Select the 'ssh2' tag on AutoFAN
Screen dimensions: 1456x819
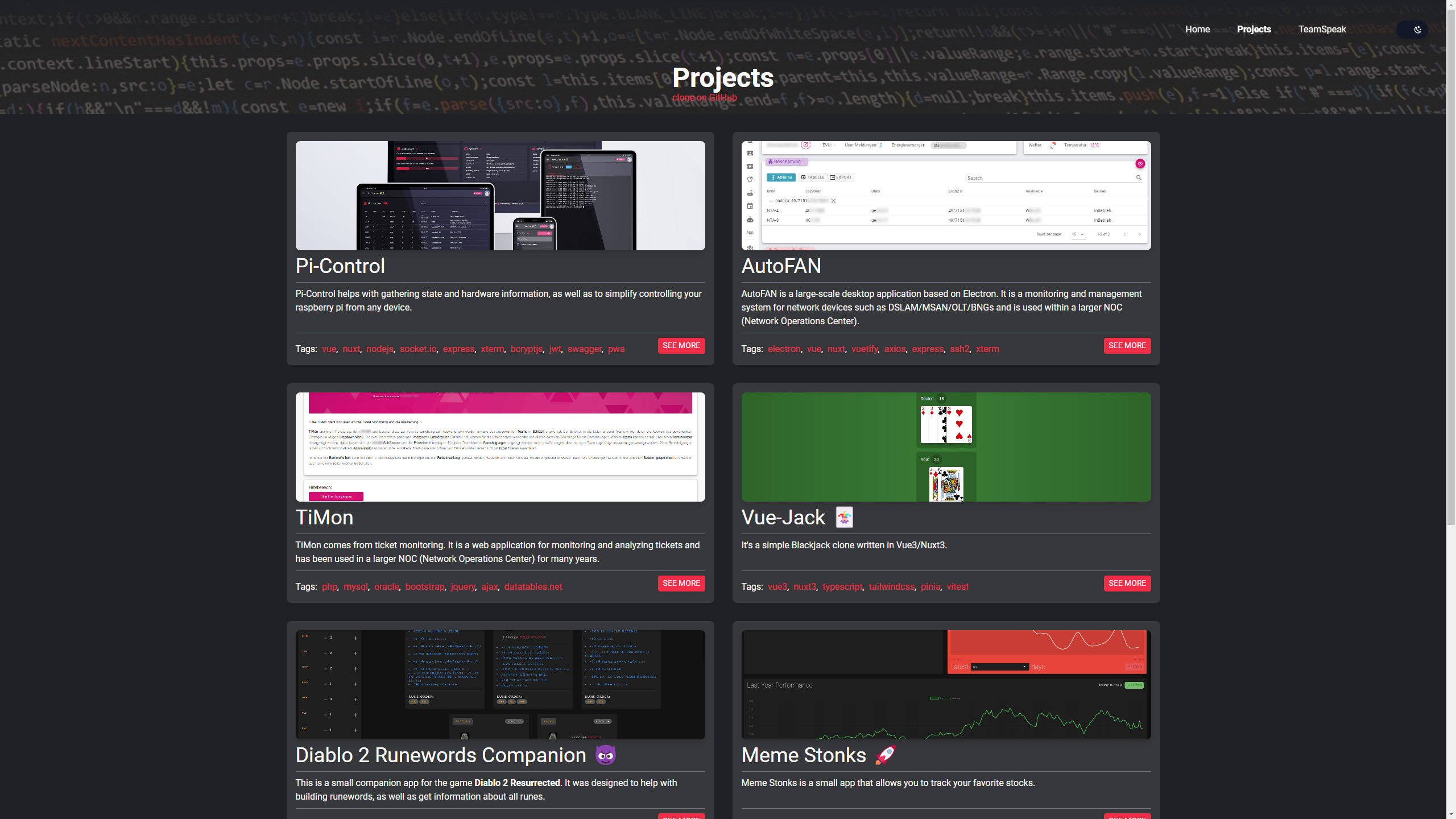[x=959, y=349]
